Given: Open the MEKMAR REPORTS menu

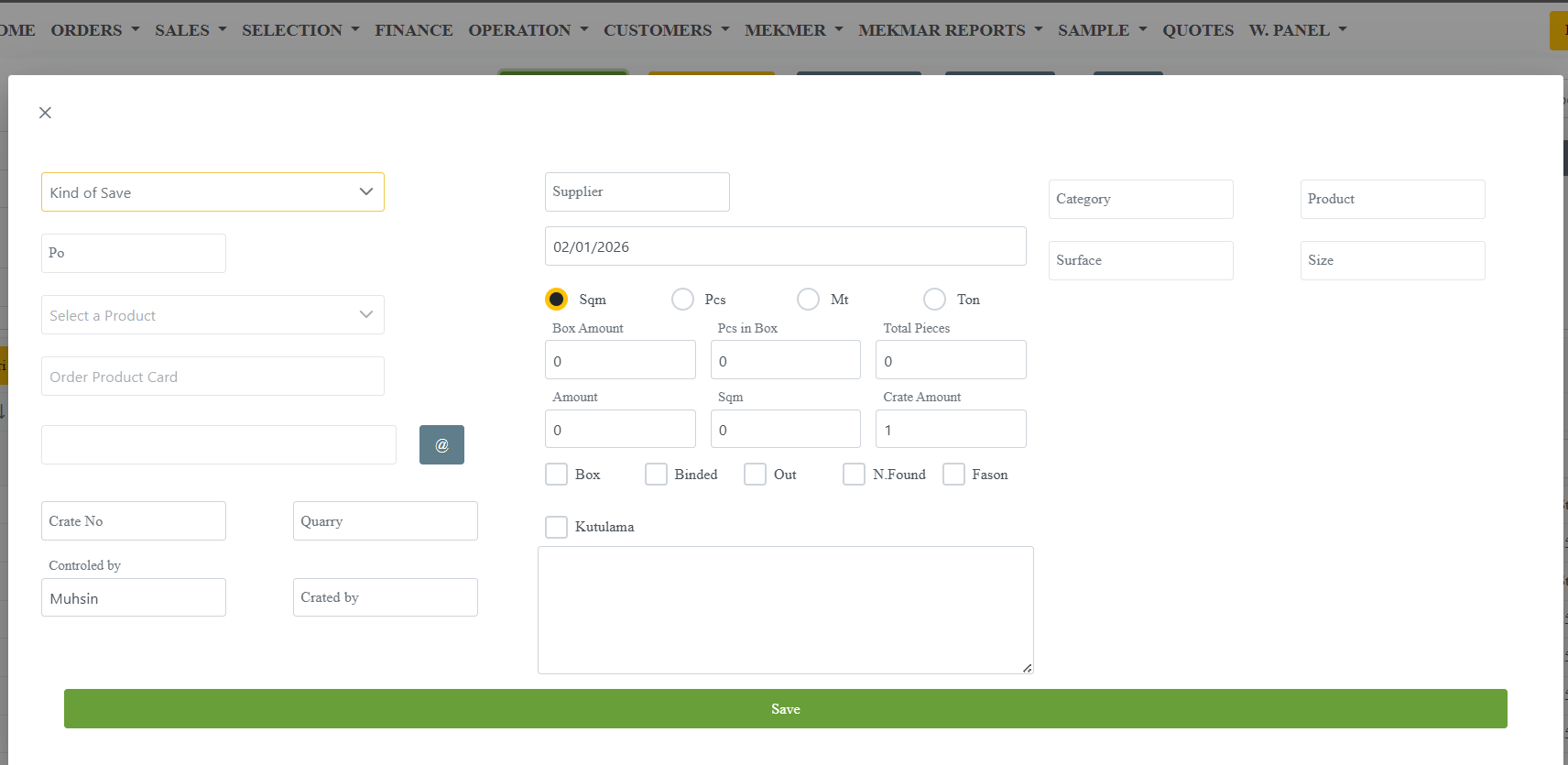Looking at the screenshot, I should coord(950,30).
